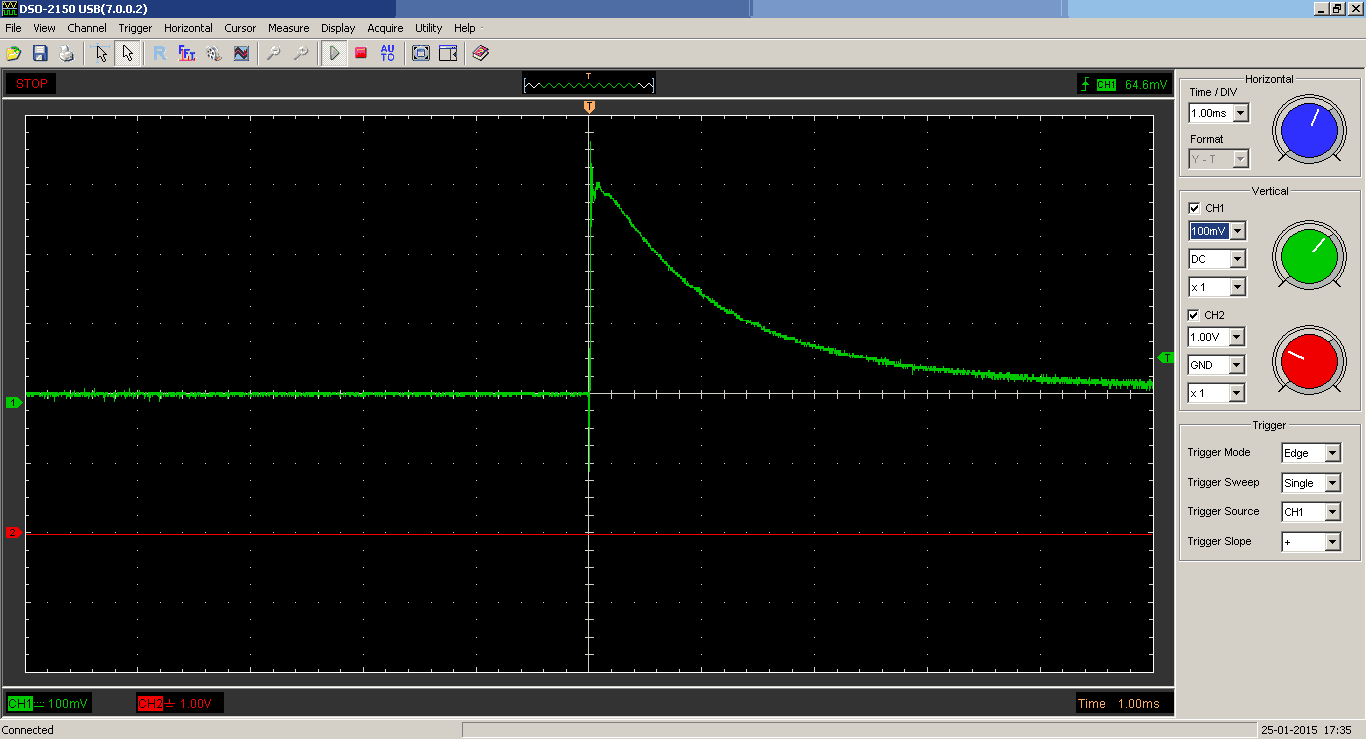Click the DSO-2150 USB title bar text
This screenshot has height=740, width=1366.
(x=83, y=8)
